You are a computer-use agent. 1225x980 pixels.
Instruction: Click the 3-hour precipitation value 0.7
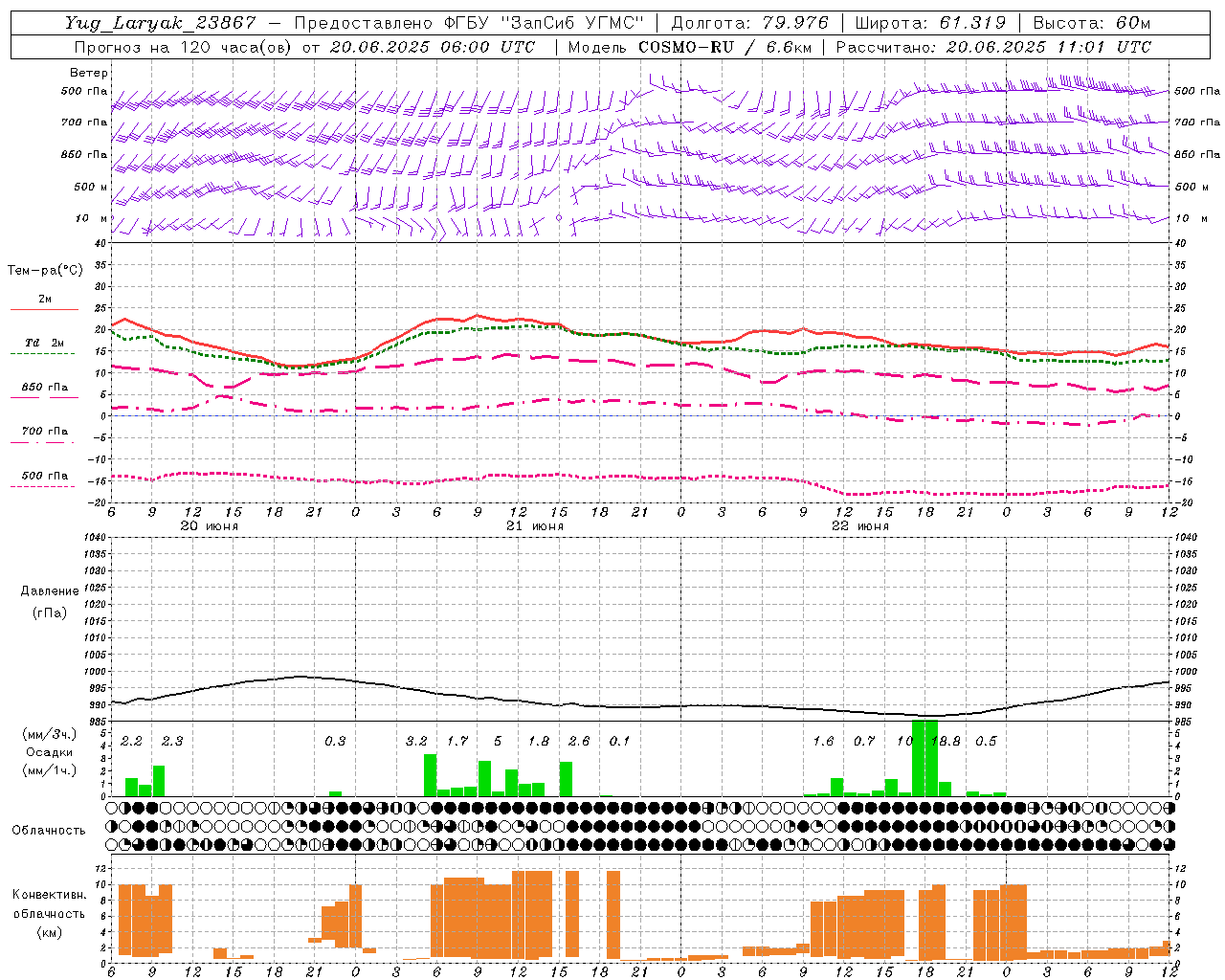[x=864, y=741]
